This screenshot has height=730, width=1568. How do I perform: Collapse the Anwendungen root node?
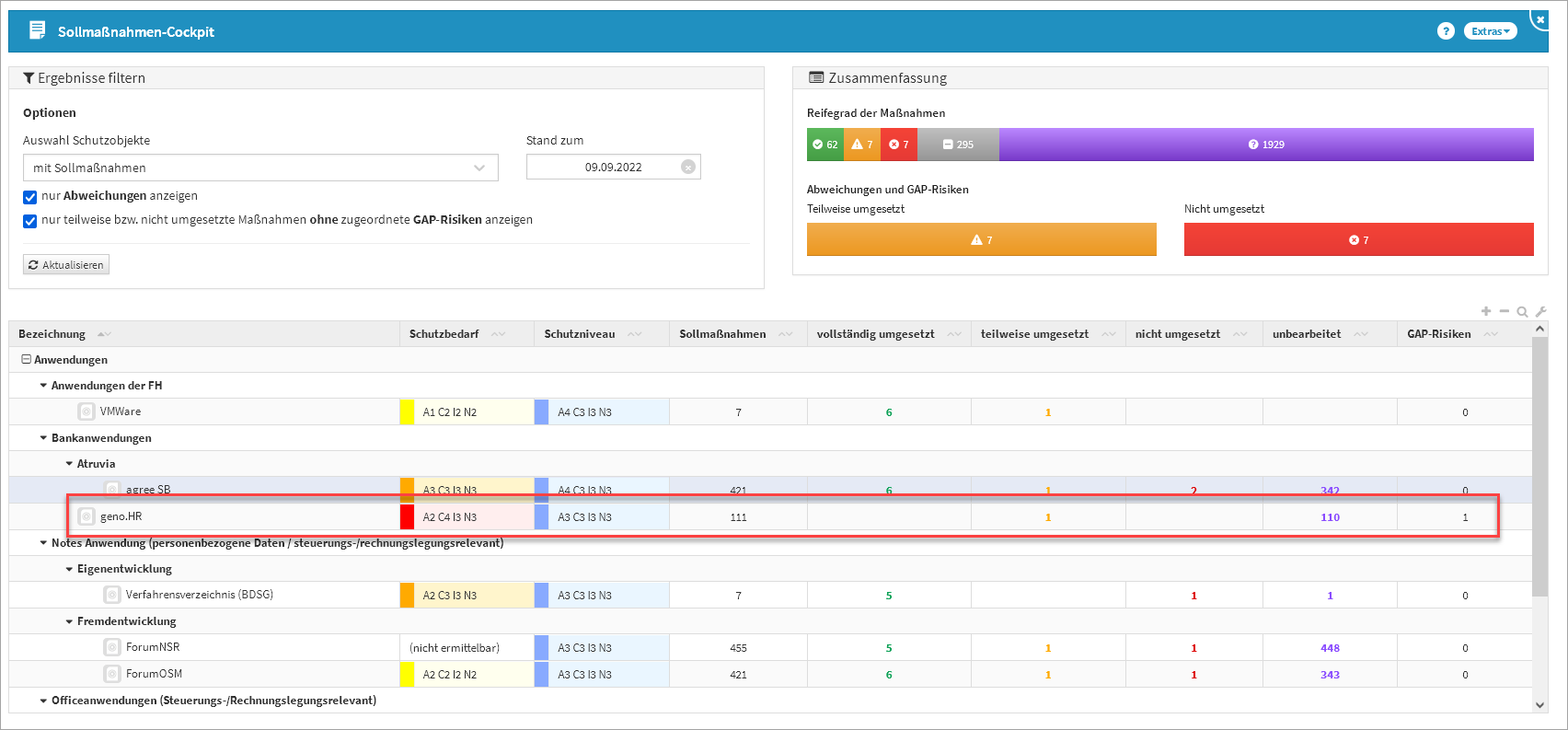tap(26, 360)
